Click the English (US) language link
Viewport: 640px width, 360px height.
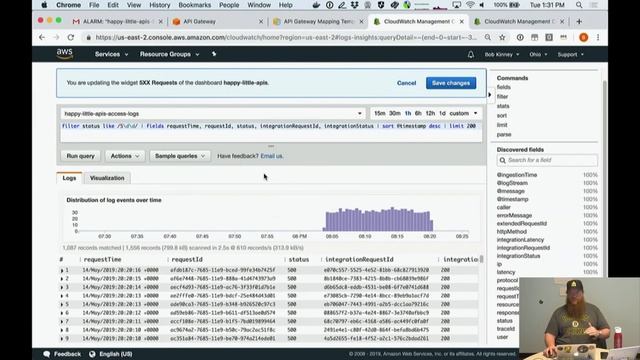[116, 354]
